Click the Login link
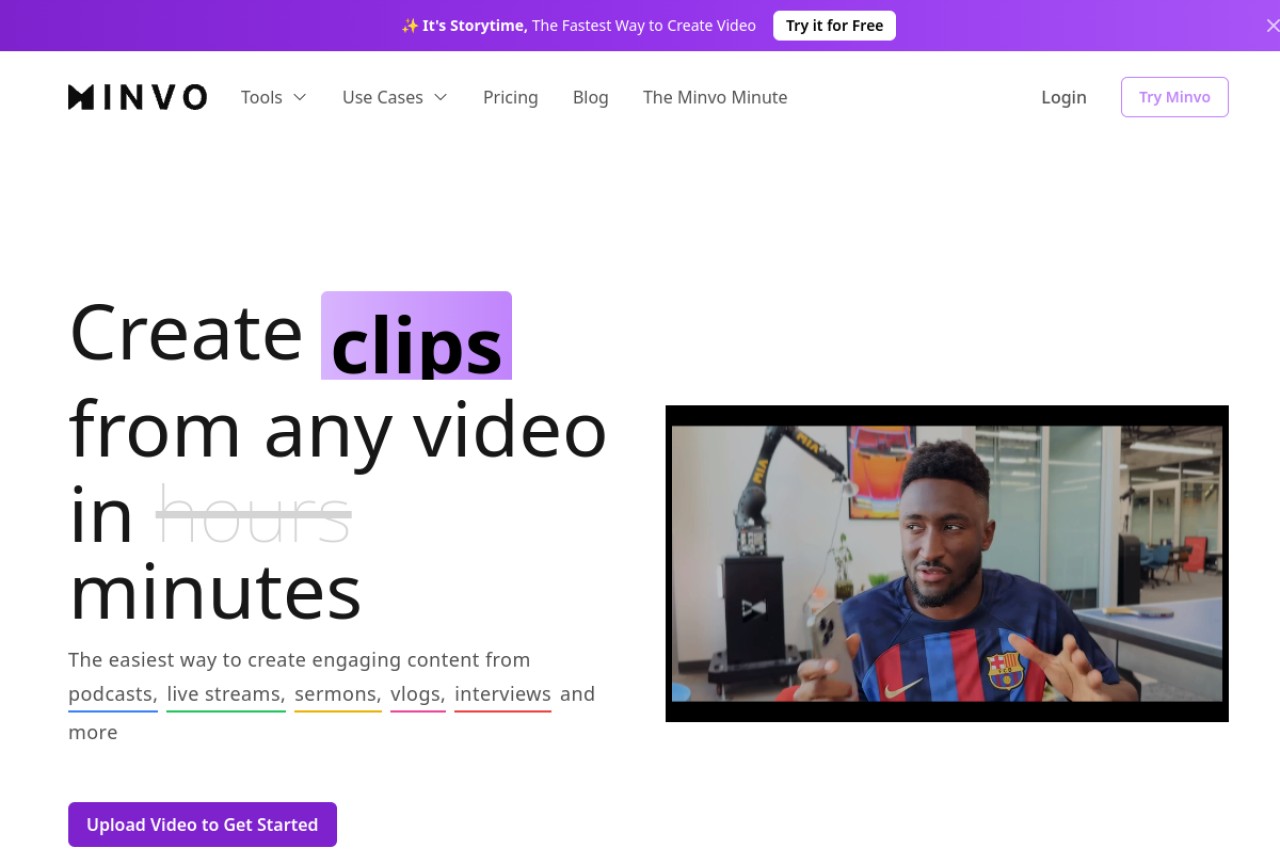 1063,97
